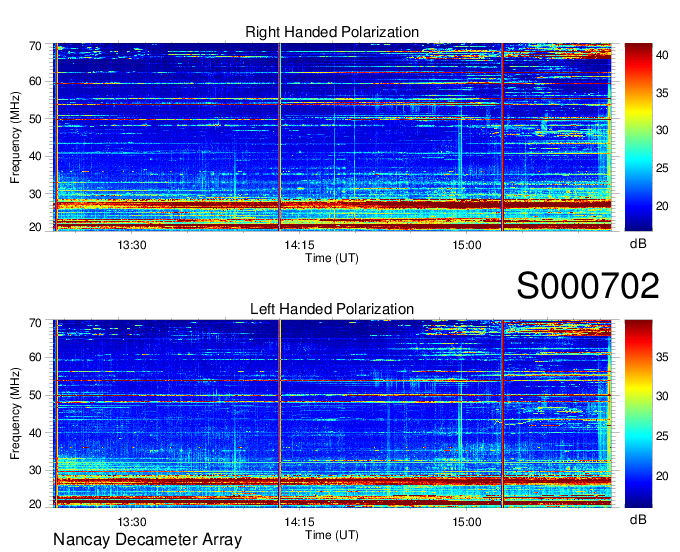
Task: Click the 13:30 tick on bottom plot
Action: click(x=132, y=522)
